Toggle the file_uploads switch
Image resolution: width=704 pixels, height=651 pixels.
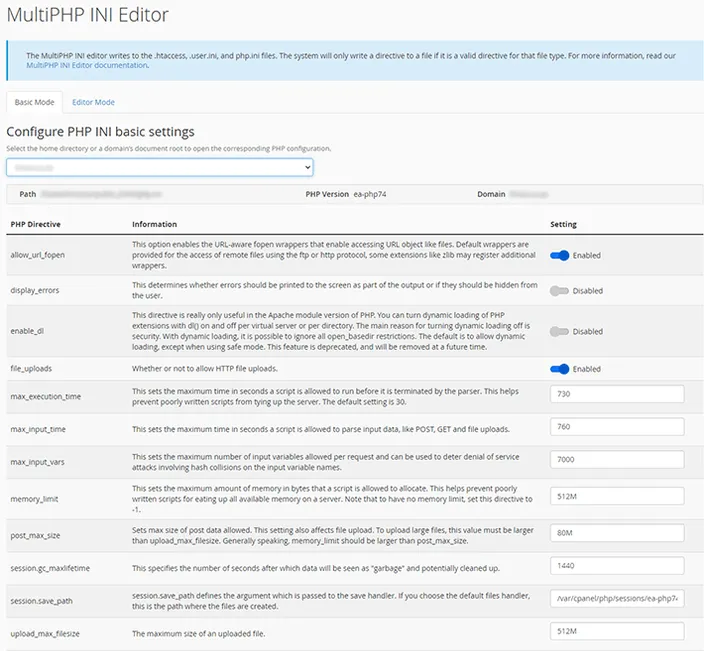click(x=559, y=369)
